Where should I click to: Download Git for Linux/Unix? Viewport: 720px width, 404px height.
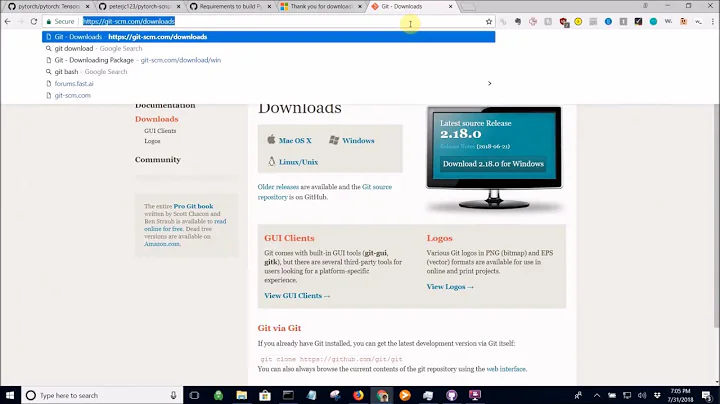298,162
